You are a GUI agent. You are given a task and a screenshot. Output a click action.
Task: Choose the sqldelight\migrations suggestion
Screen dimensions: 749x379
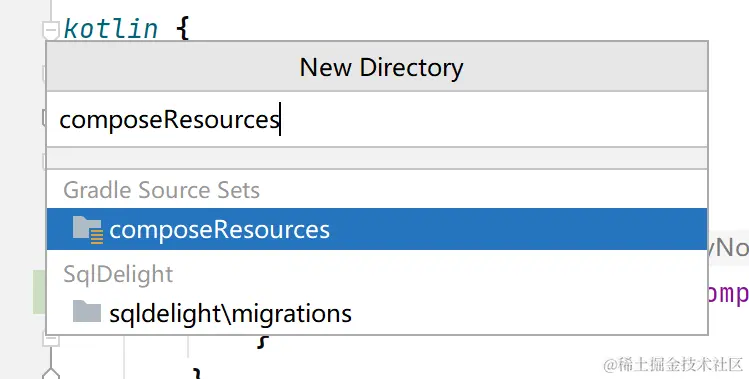pos(377,313)
